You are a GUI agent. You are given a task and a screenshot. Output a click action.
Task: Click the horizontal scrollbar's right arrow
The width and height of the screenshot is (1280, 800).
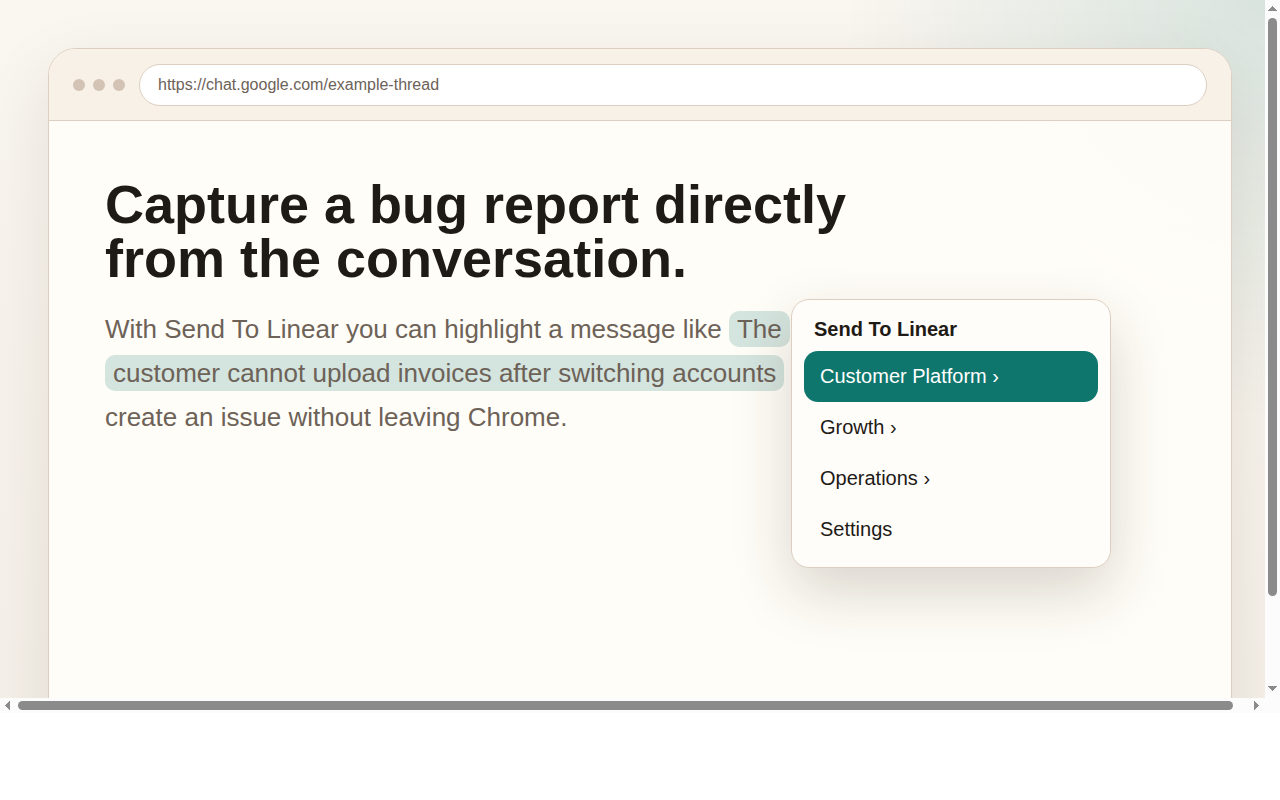pos(1258,705)
